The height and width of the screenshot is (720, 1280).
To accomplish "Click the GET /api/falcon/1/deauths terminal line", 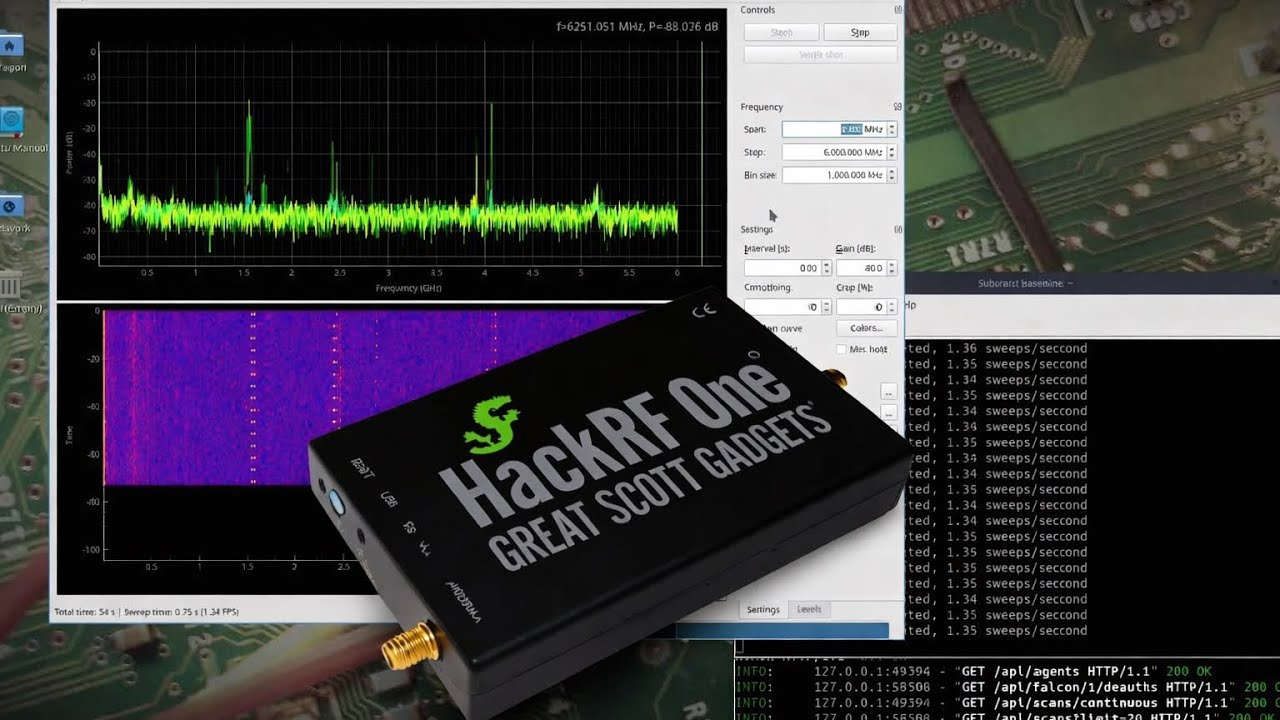I will coord(1008,687).
